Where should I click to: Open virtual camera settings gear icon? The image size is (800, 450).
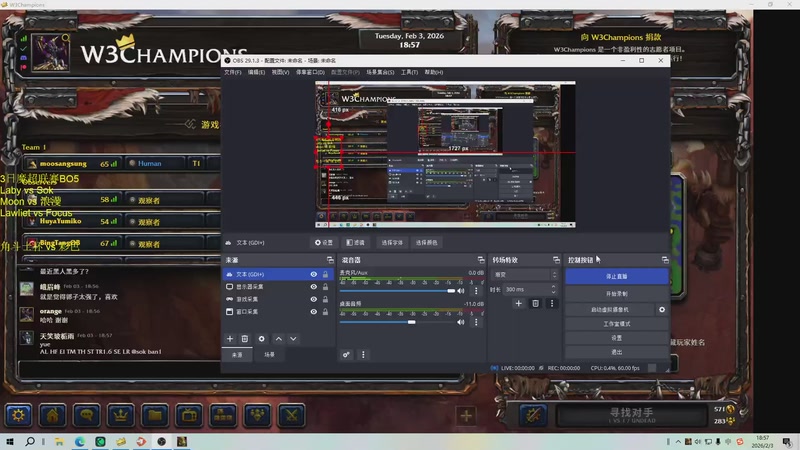(x=662, y=310)
